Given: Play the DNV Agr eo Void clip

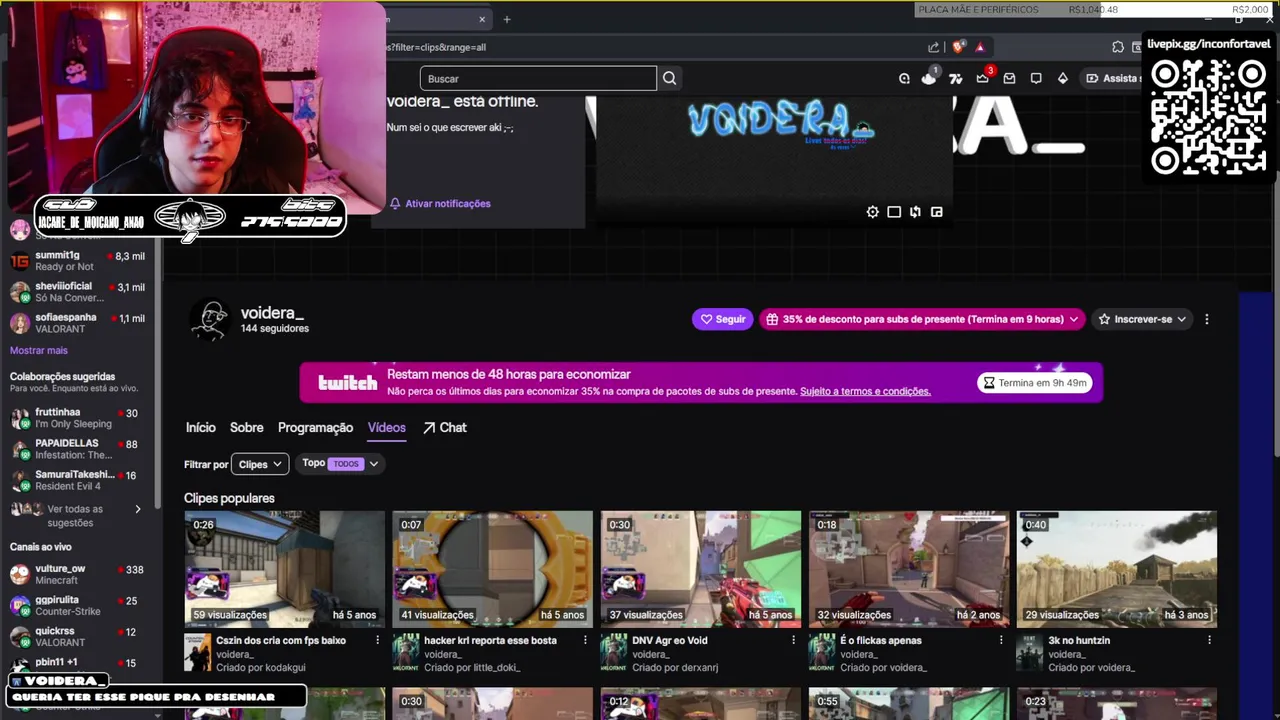Looking at the screenshot, I should (x=700, y=568).
